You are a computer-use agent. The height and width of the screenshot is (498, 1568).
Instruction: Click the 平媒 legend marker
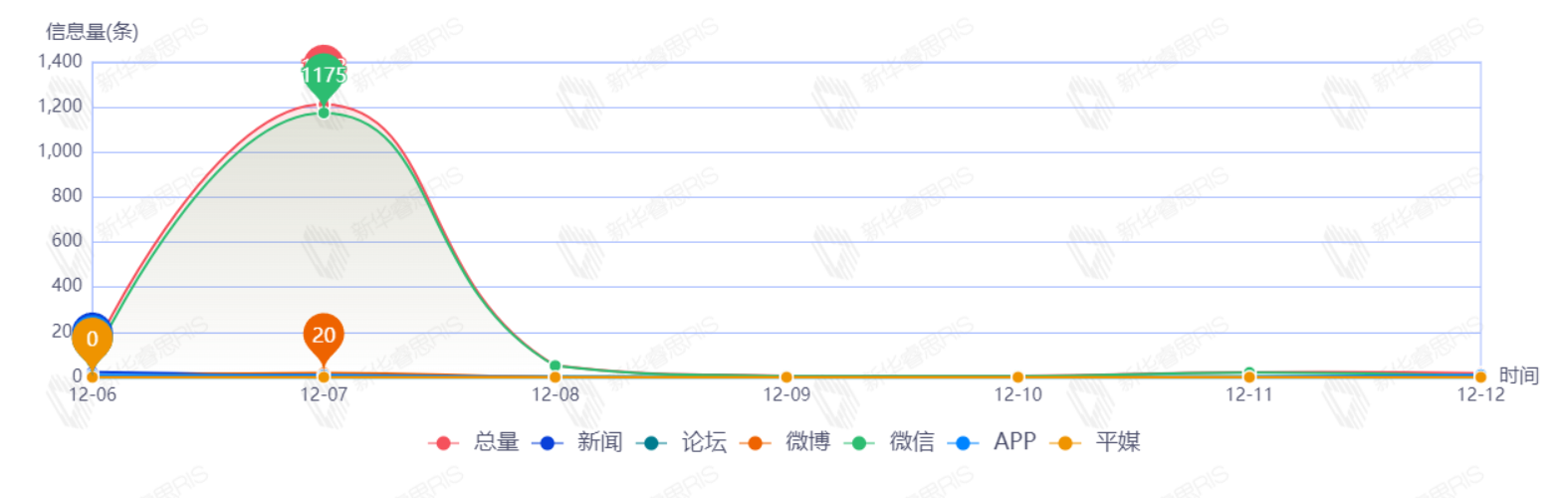click(1065, 442)
